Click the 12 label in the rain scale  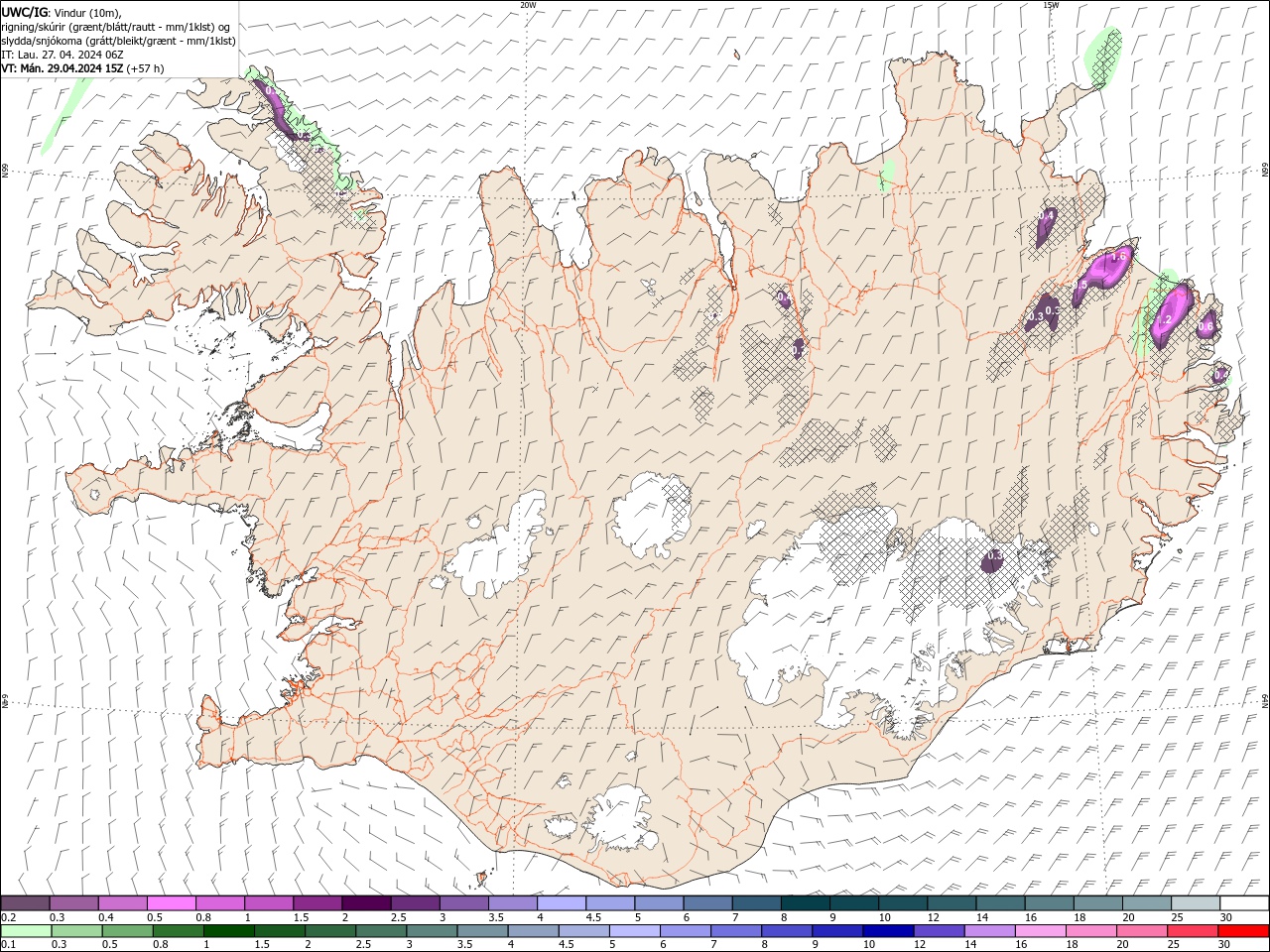point(920,945)
